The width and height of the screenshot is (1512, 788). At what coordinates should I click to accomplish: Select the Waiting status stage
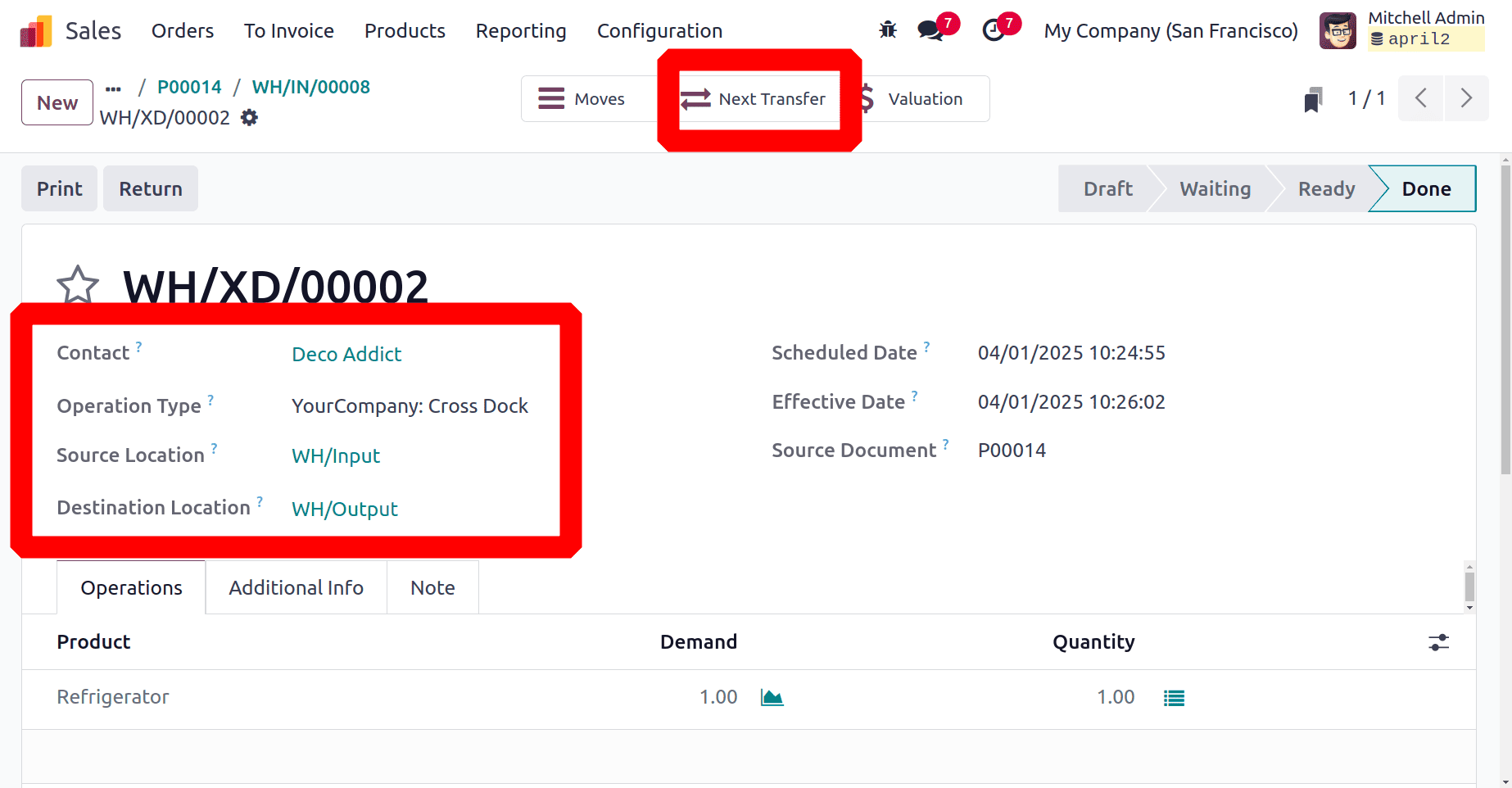[x=1215, y=189]
